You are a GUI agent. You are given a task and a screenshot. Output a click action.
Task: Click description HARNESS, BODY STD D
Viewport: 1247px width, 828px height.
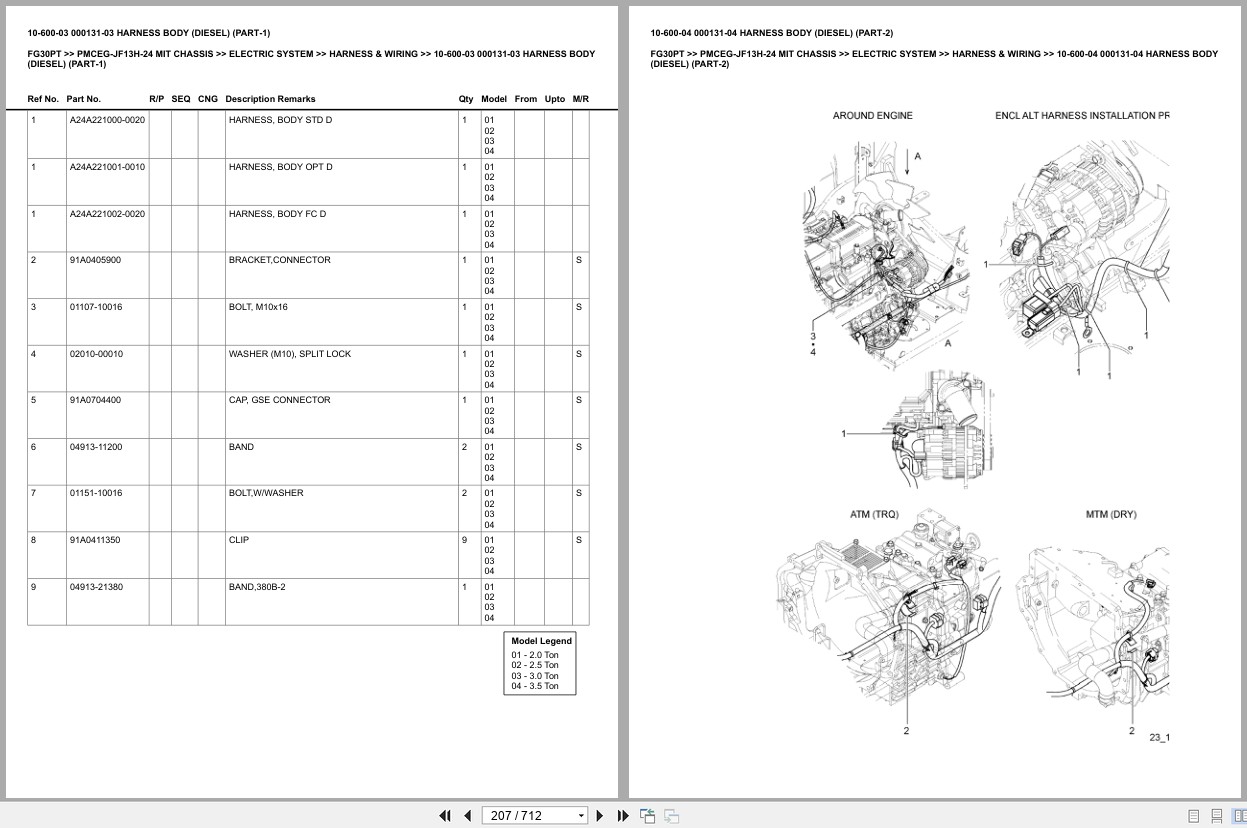coord(280,120)
